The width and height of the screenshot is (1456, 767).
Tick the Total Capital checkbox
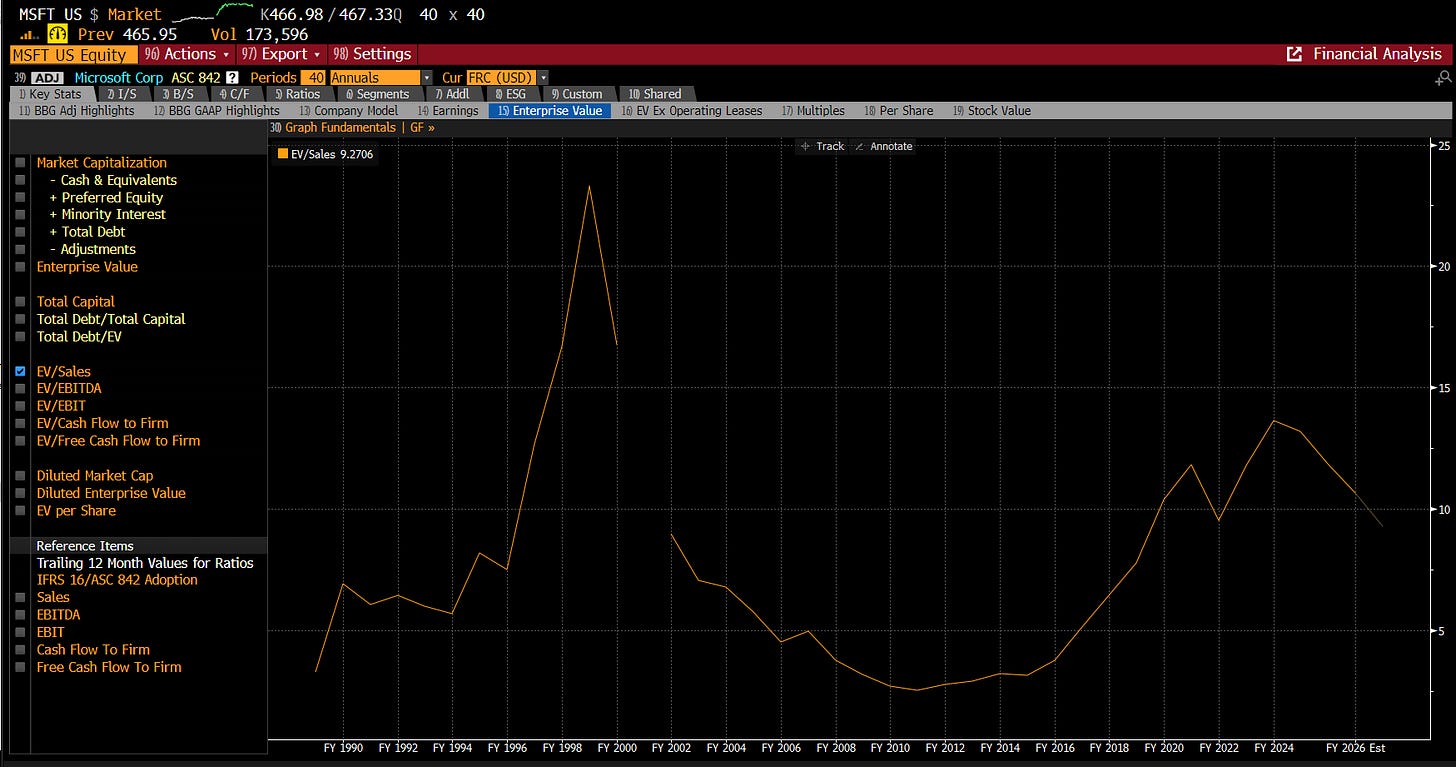pos(20,302)
